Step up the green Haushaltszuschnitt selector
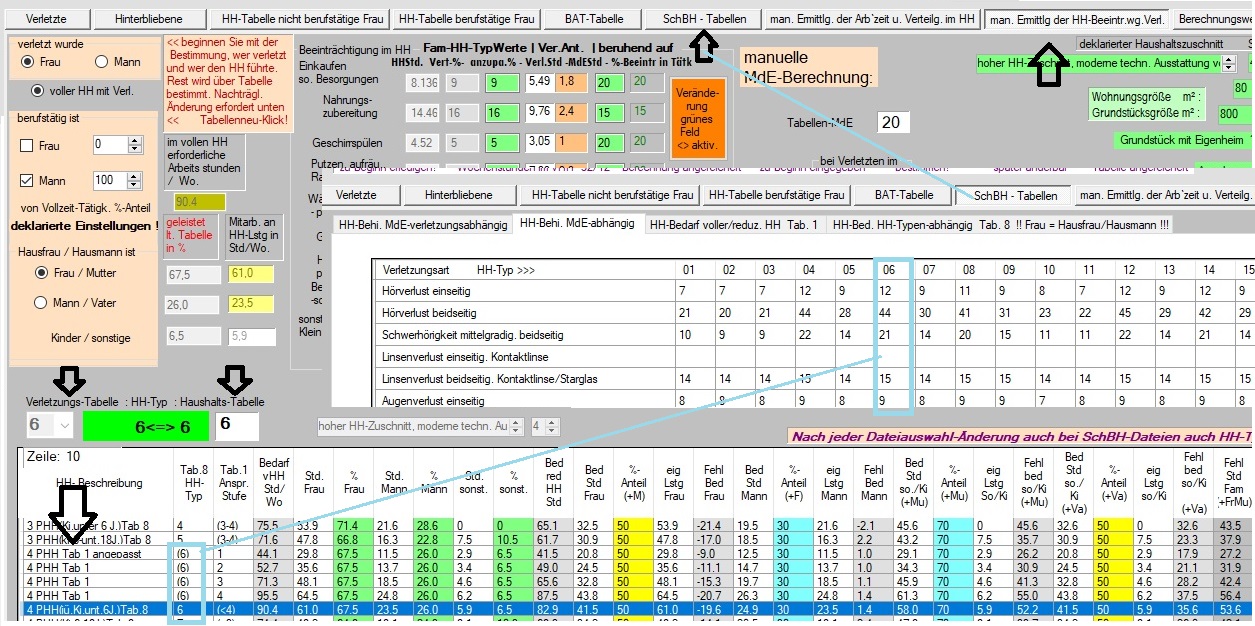The height and width of the screenshot is (626, 1255). (x=1227, y=60)
